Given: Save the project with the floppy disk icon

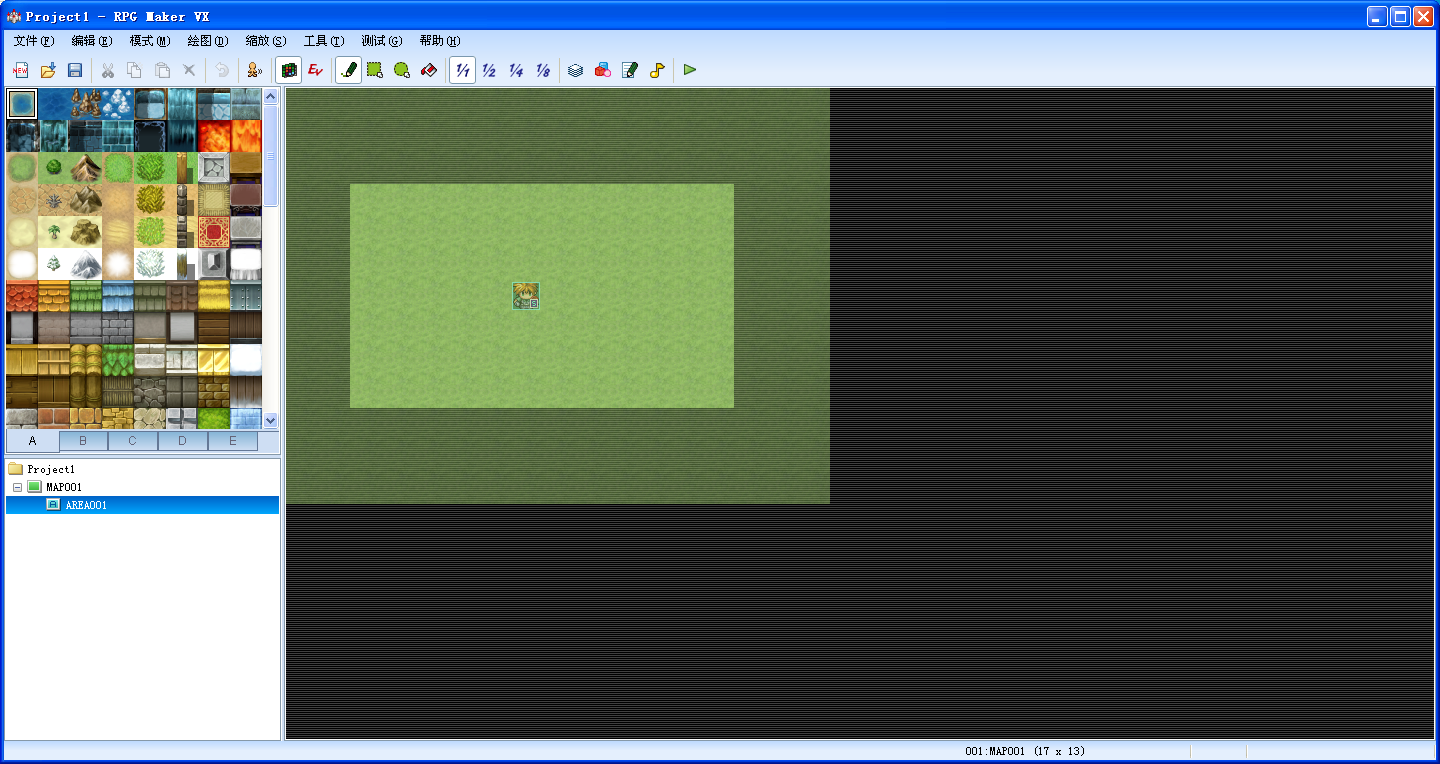Looking at the screenshot, I should [75, 70].
